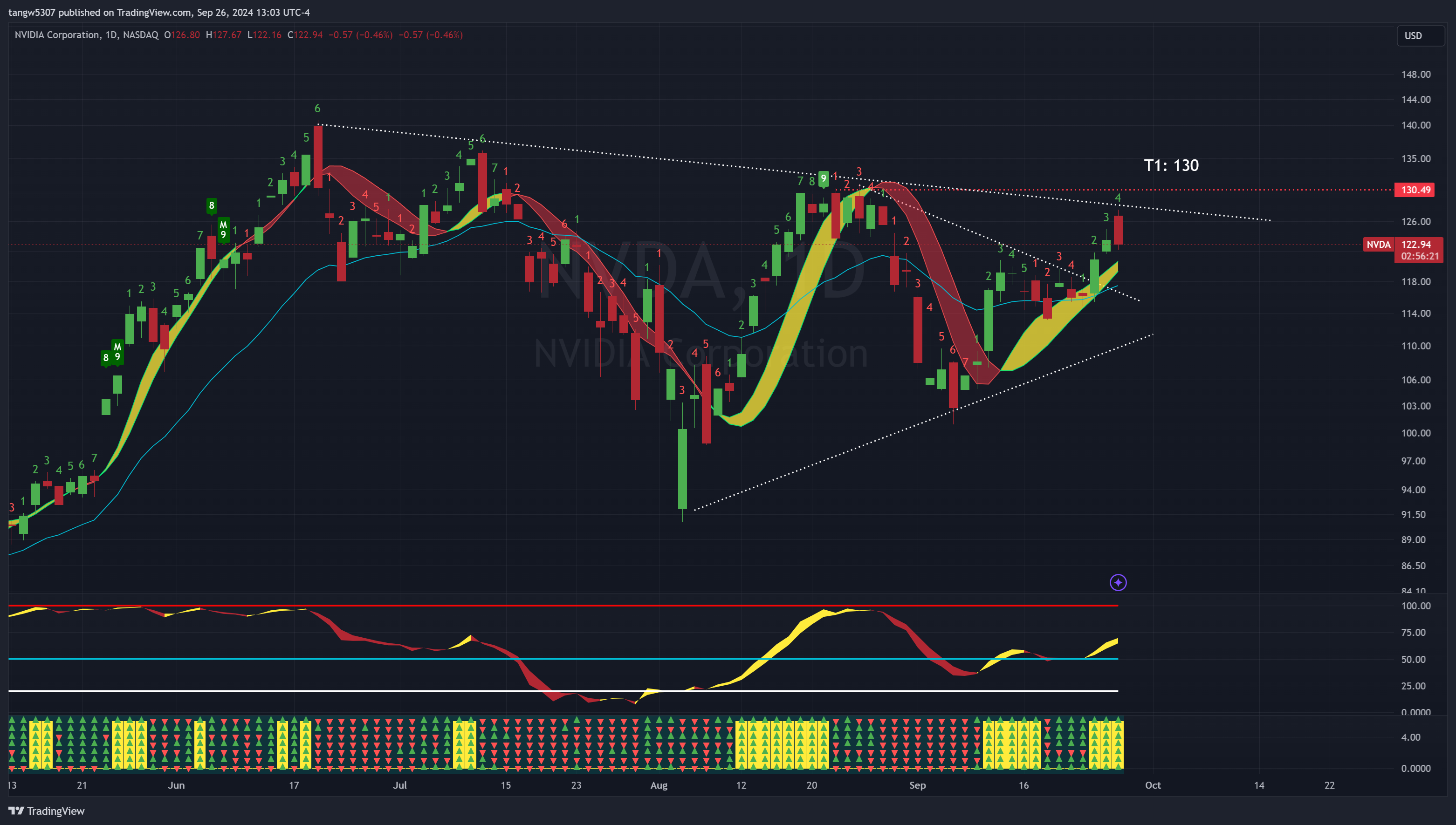The height and width of the screenshot is (825, 1456).
Task: Click the cyan 50.00 midline in the stochastic pane
Action: [x=680, y=659]
